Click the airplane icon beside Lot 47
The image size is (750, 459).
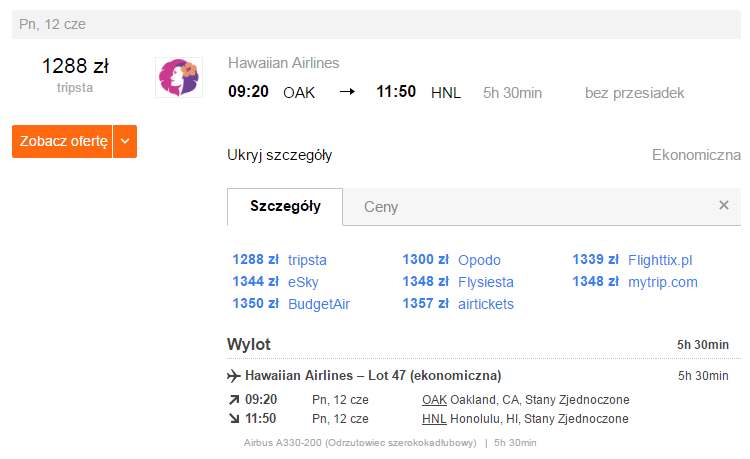[x=233, y=376]
